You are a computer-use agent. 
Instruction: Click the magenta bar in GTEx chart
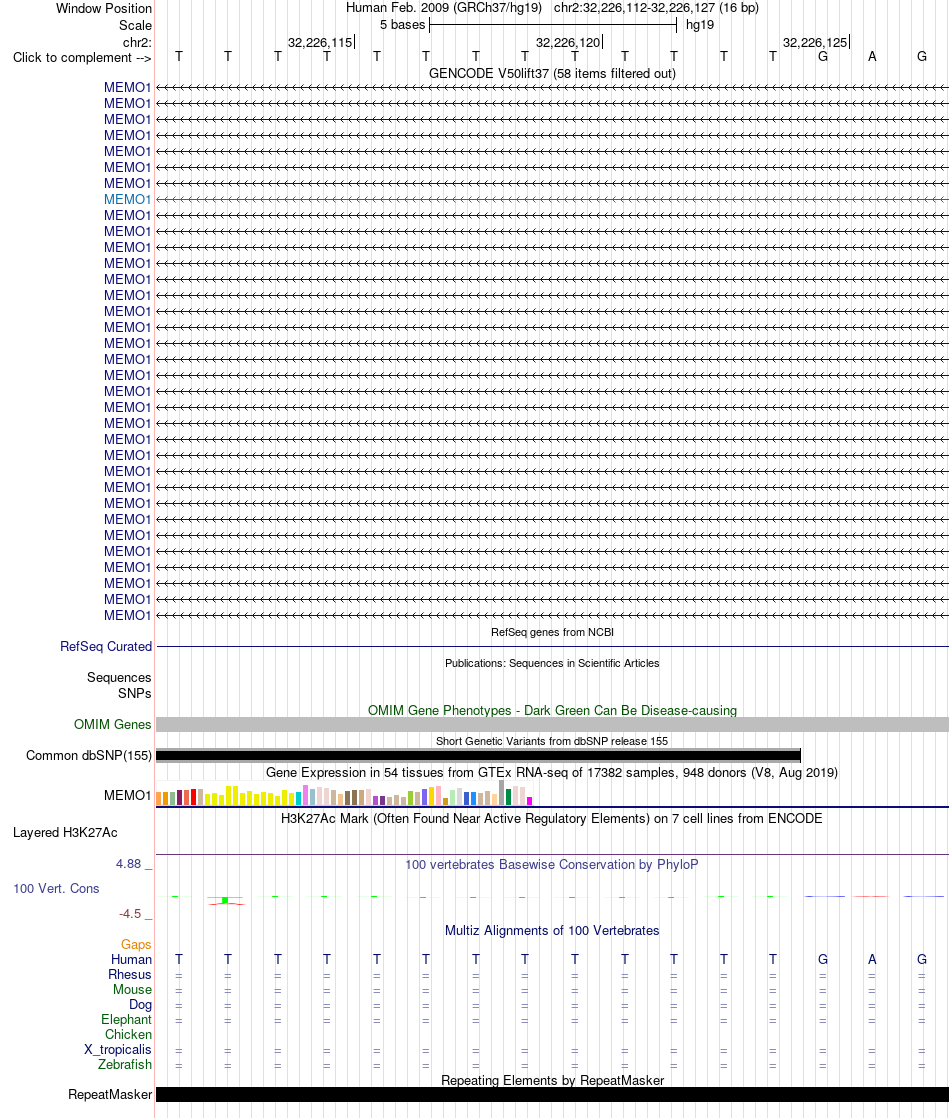(x=529, y=801)
